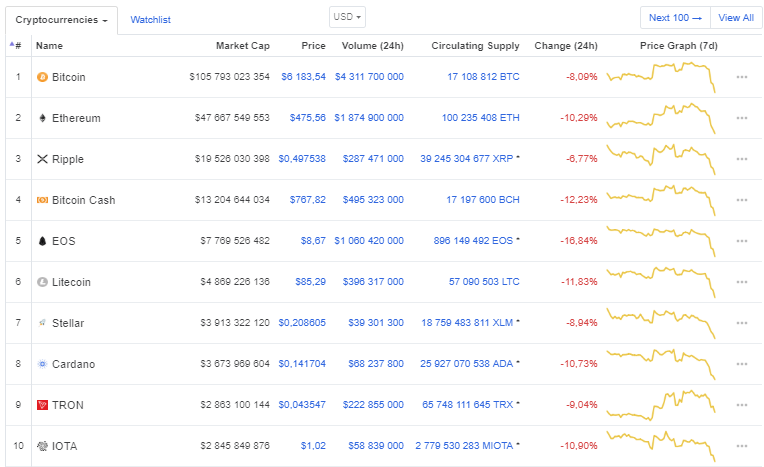
Task: Sort by the # rank column
Action: click(16, 46)
